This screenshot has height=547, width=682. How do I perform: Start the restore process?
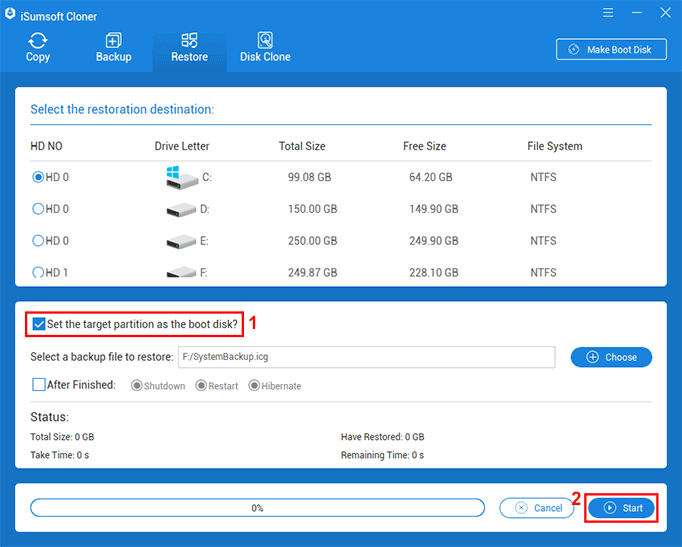point(621,508)
